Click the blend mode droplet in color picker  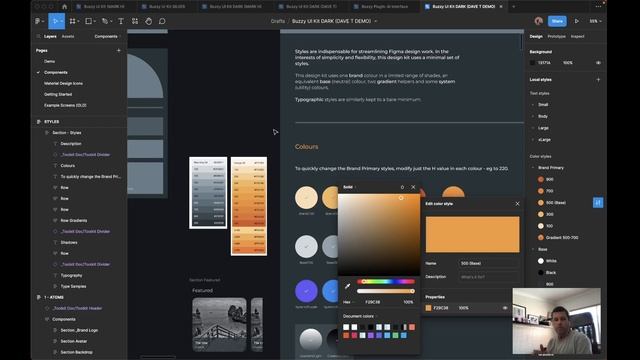click(402, 187)
